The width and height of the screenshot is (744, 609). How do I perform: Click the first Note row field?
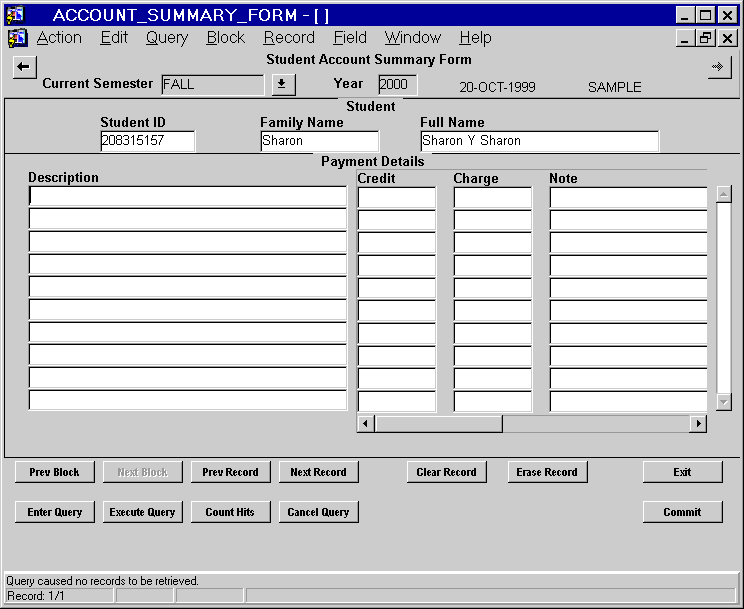click(628, 197)
